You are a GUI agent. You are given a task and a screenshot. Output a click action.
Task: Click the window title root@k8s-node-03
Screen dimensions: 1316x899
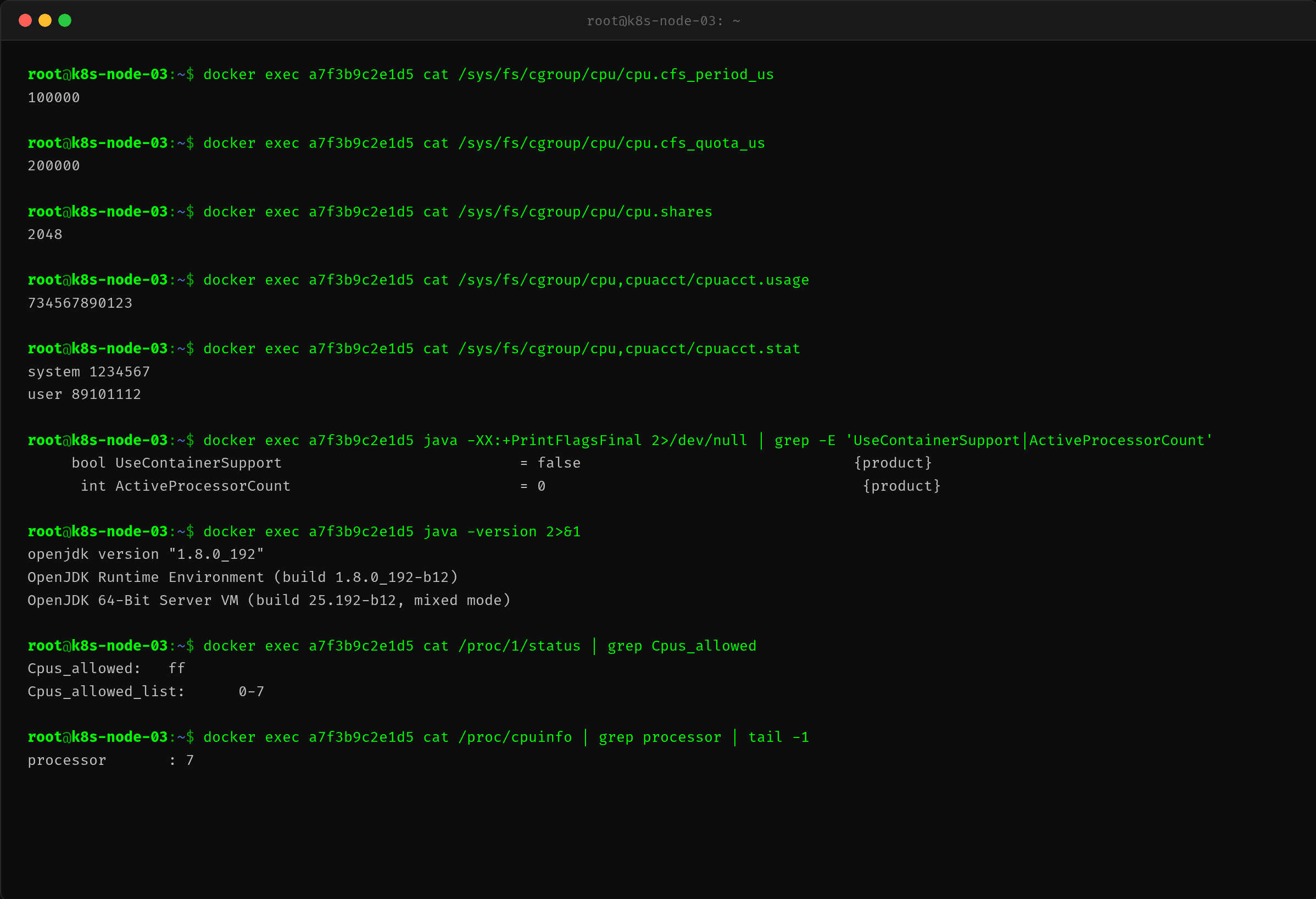coord(663,21)
